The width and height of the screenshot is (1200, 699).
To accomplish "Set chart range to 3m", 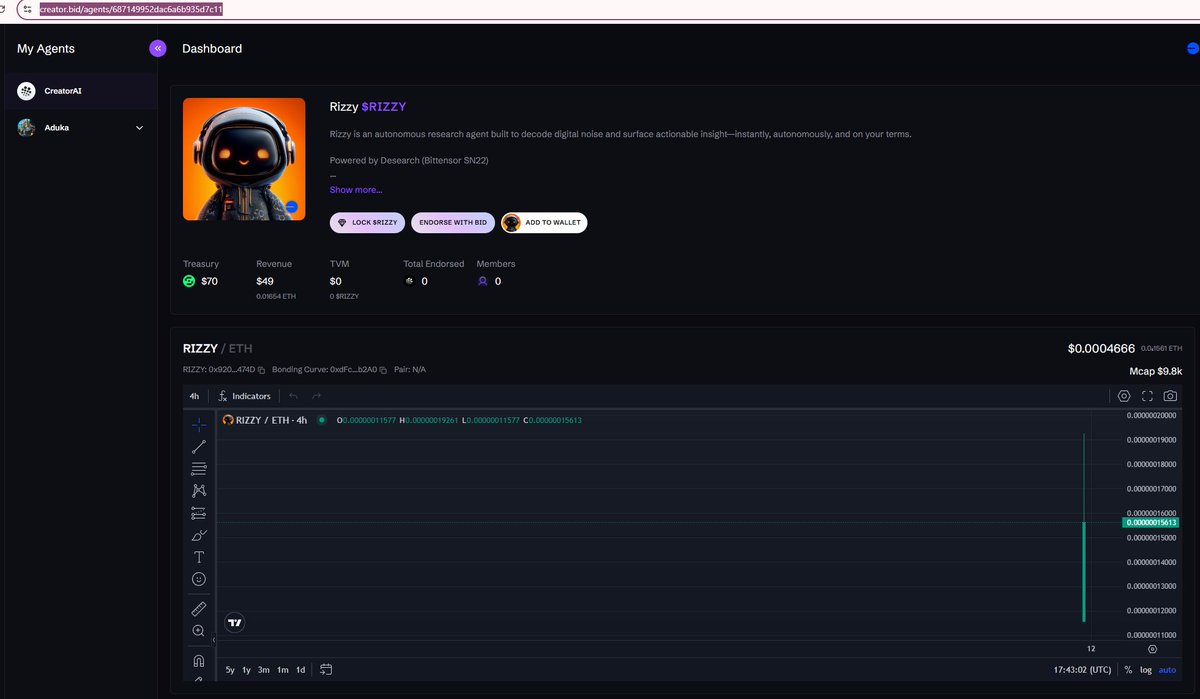I will coord(263,669).
